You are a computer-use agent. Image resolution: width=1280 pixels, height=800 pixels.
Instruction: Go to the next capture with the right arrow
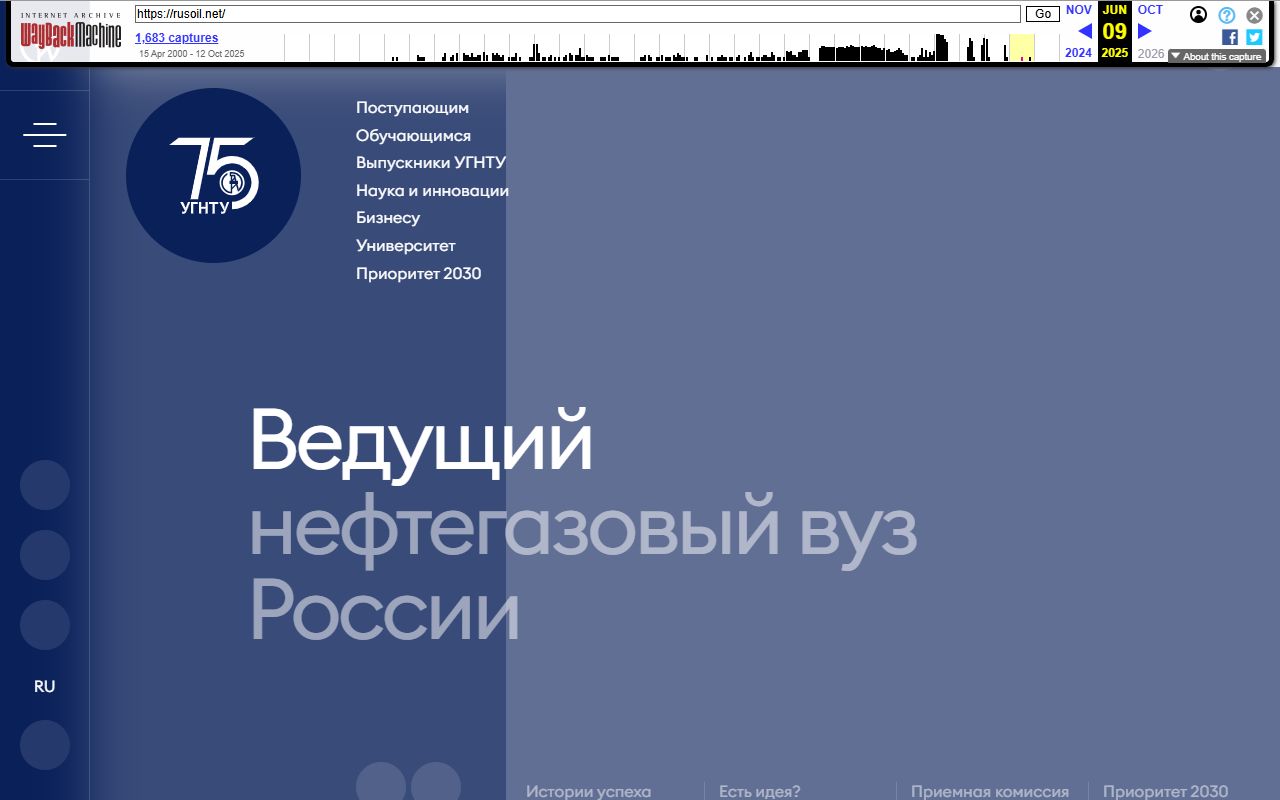(1145, 31)
